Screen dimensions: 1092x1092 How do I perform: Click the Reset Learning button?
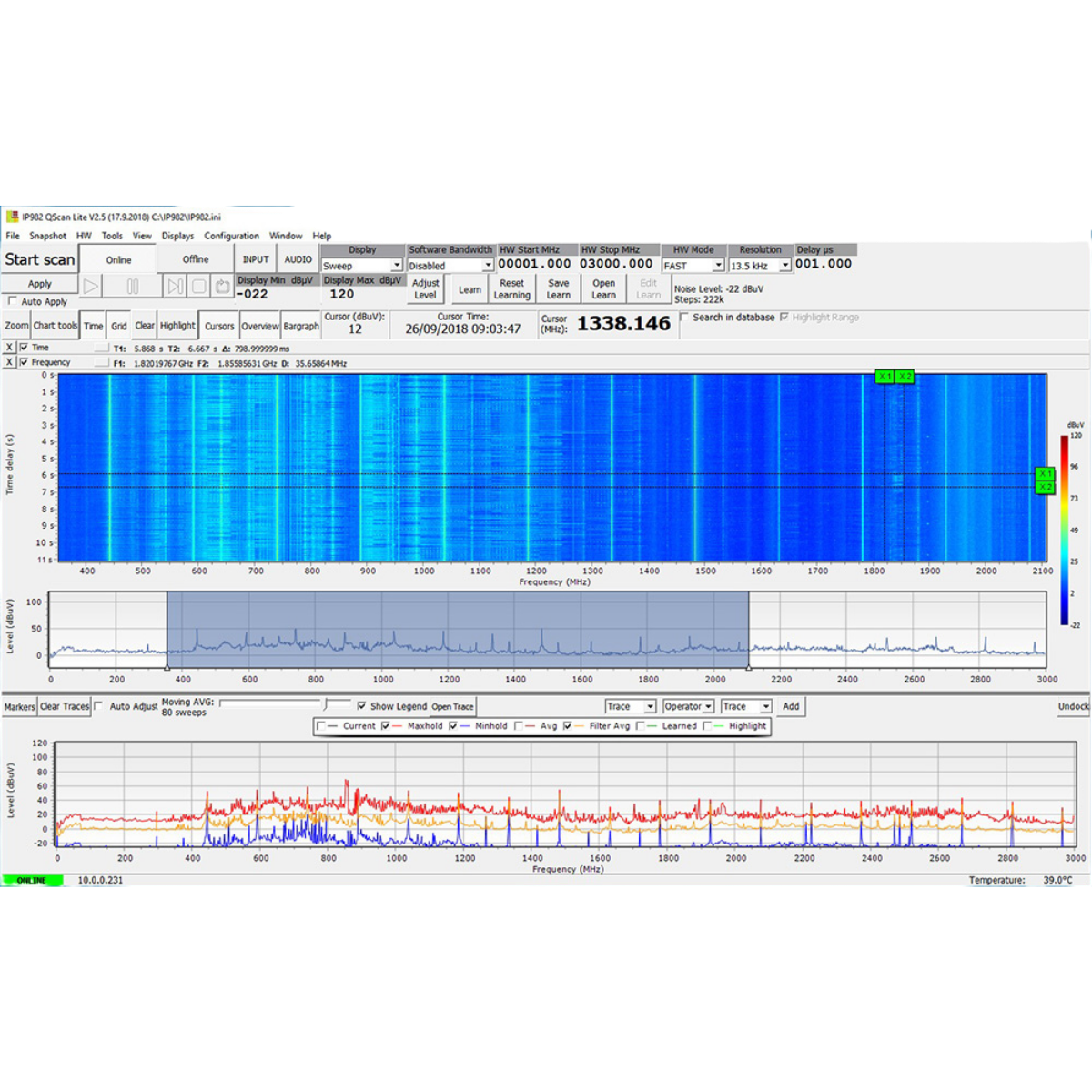click(511, 289)
